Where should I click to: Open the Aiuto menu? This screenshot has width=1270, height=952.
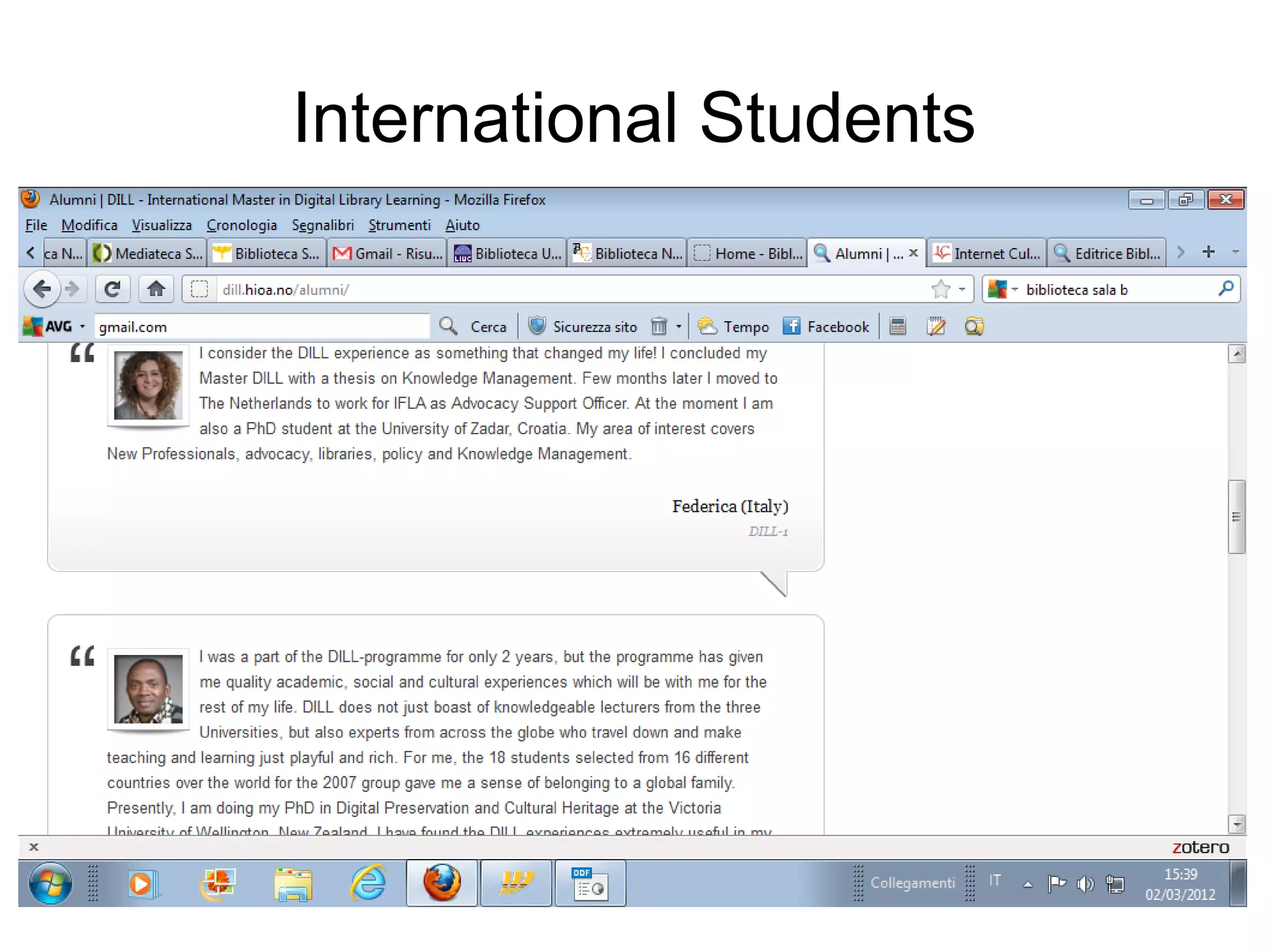tap(463, 225)
